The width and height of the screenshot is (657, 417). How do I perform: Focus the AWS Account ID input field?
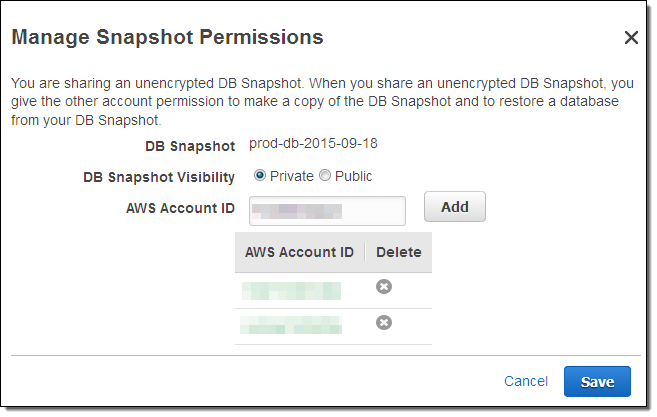326,210
